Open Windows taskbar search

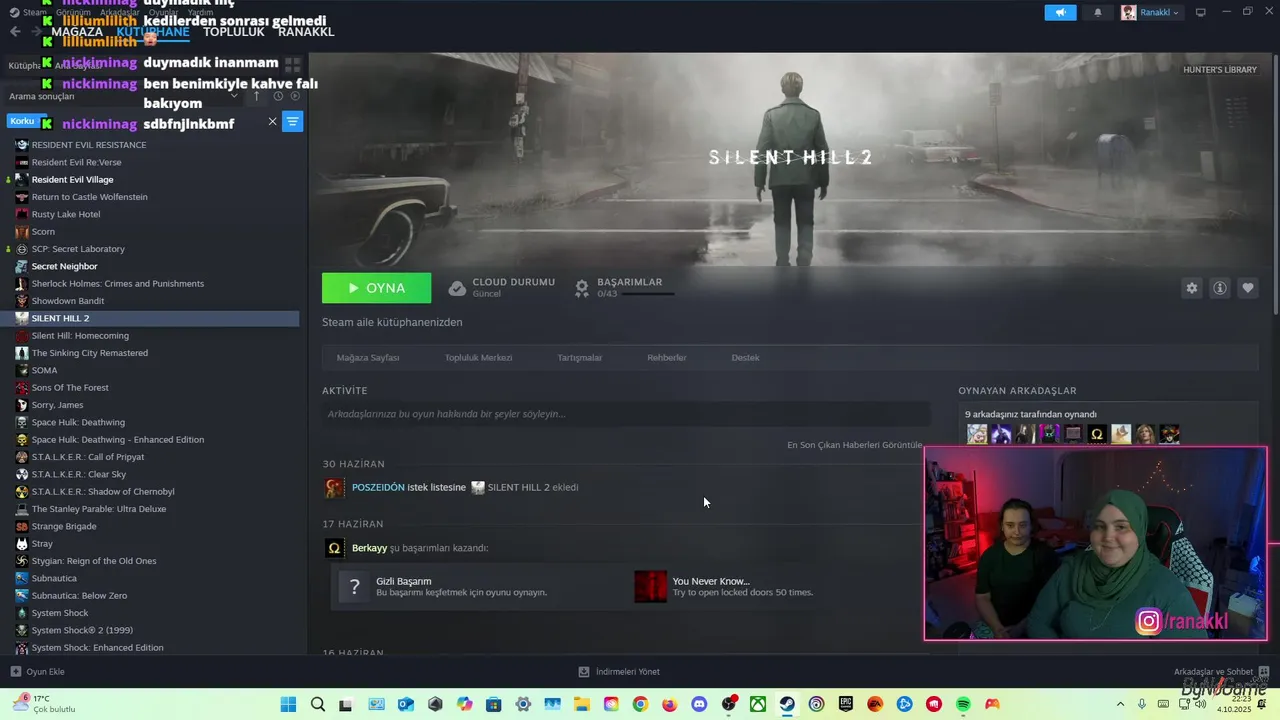click(318, 705)
